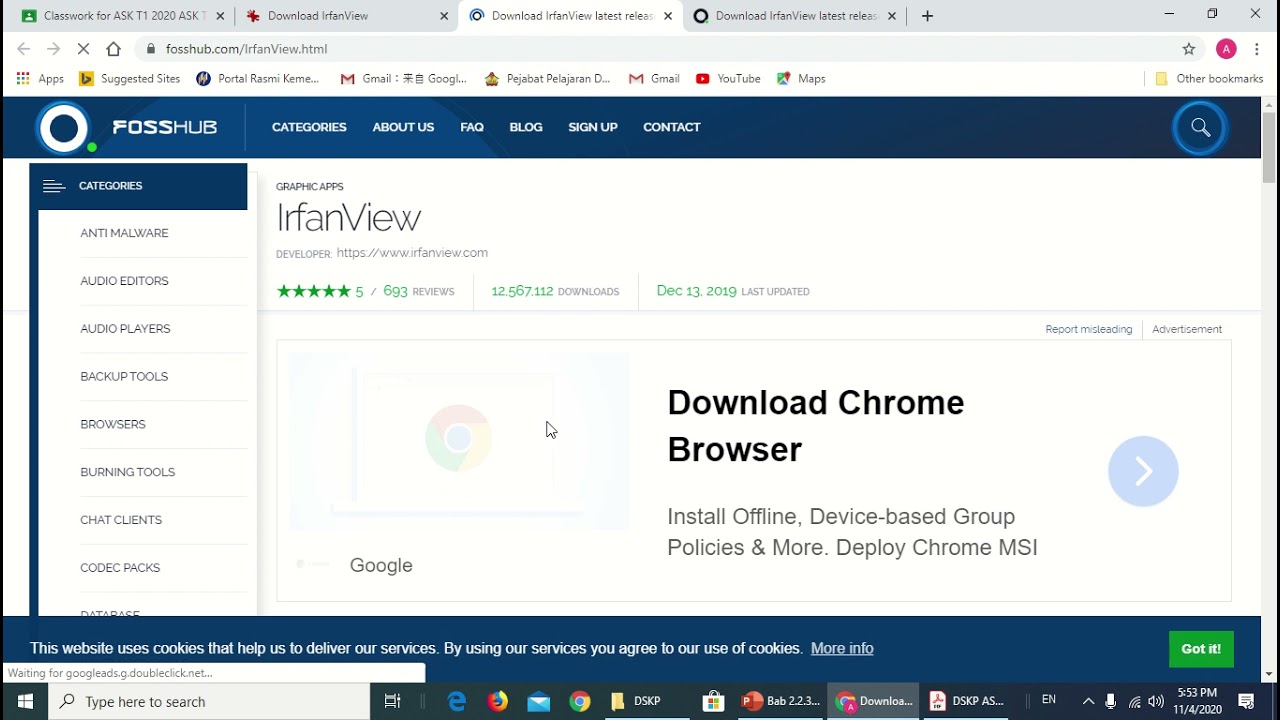1280x720 pixels.
Task: Open the Suggested Sites bookmark
Action: point(130,79)
